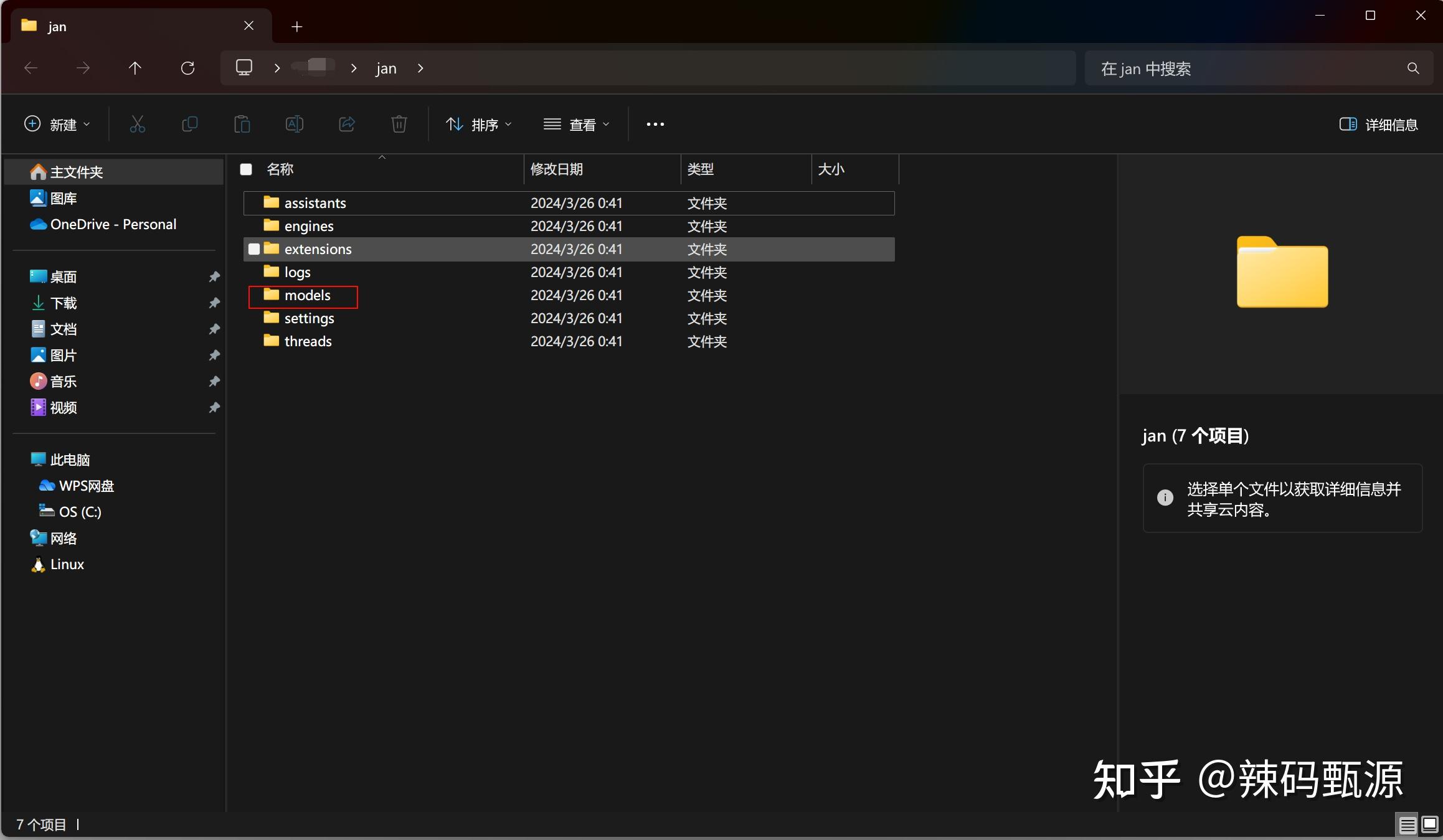1443x840 pixels.
Task: Paste clipboard contents using paste icon
Action: (x=242, y=125)
